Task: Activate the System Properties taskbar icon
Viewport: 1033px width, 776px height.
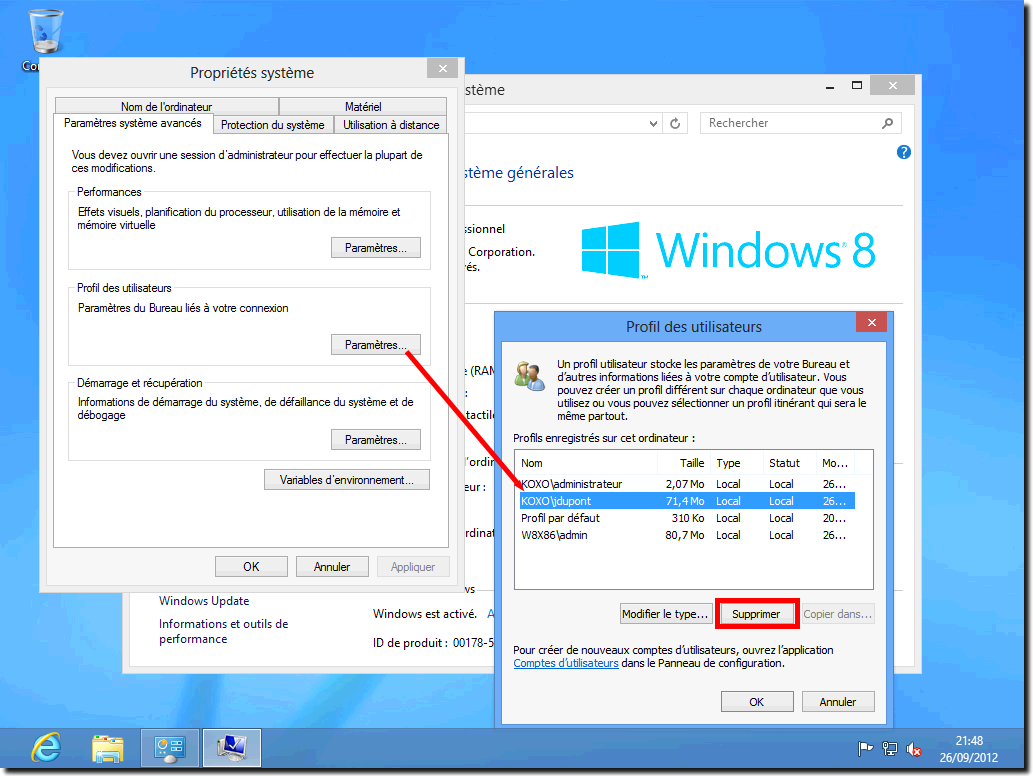Action: 232,748
